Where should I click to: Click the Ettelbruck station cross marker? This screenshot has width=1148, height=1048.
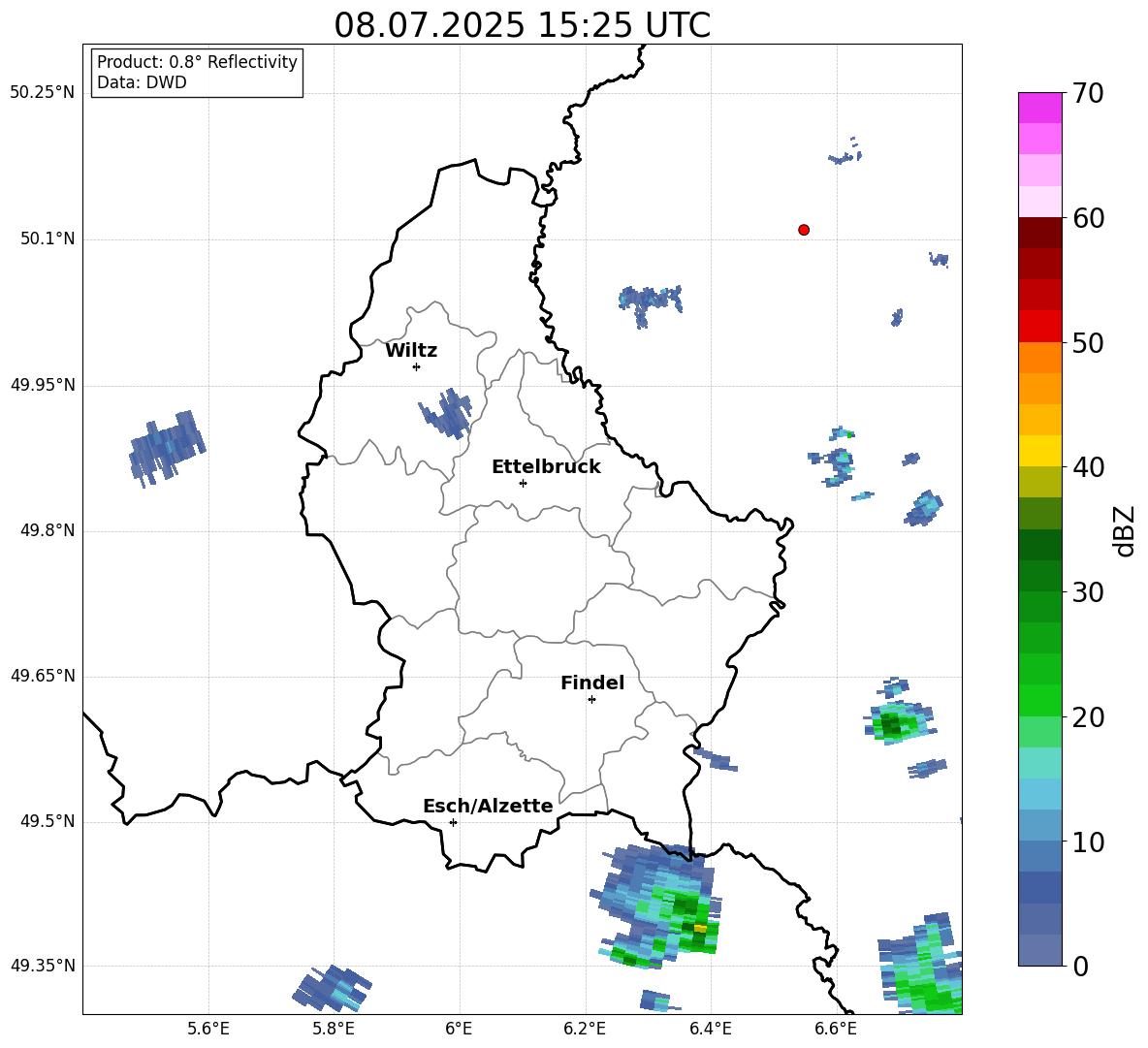[x=523, y=483]
